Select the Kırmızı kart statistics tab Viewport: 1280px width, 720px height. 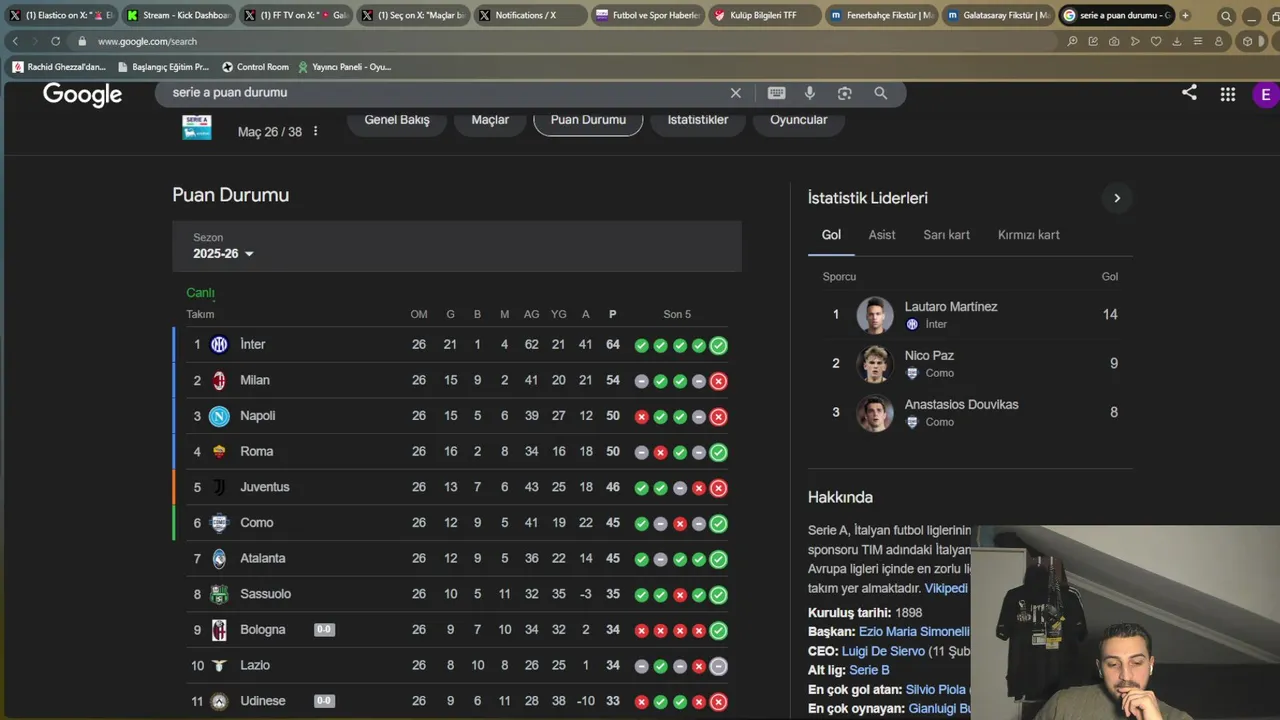point(1029,235)
